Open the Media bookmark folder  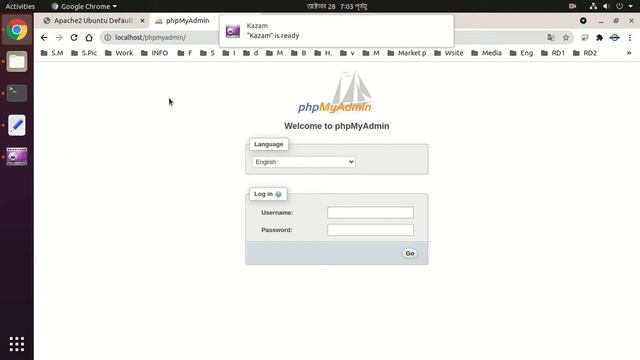pyautogui.click(x=486, y=53)
